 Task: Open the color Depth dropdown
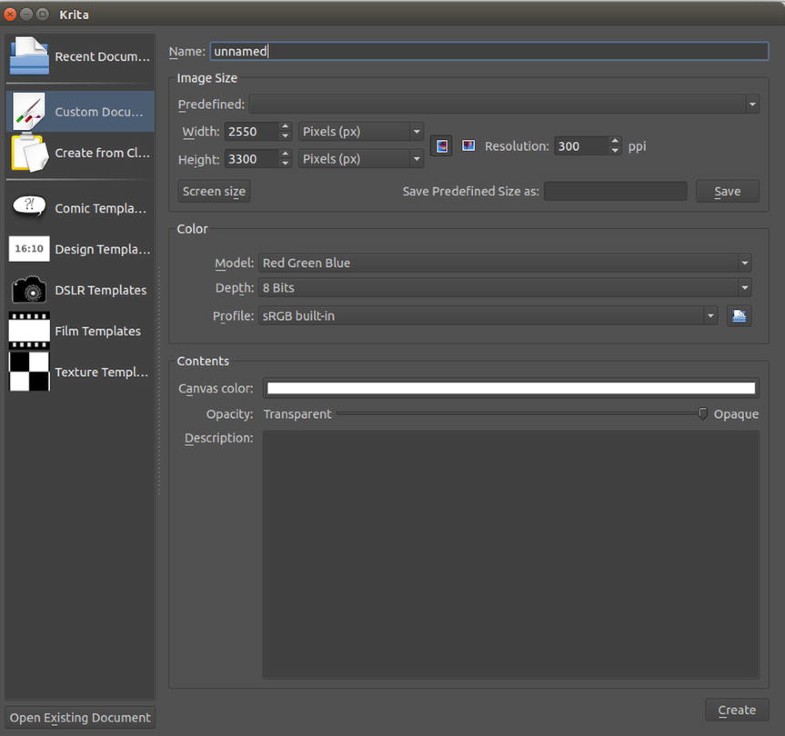(x=744, y=287)
